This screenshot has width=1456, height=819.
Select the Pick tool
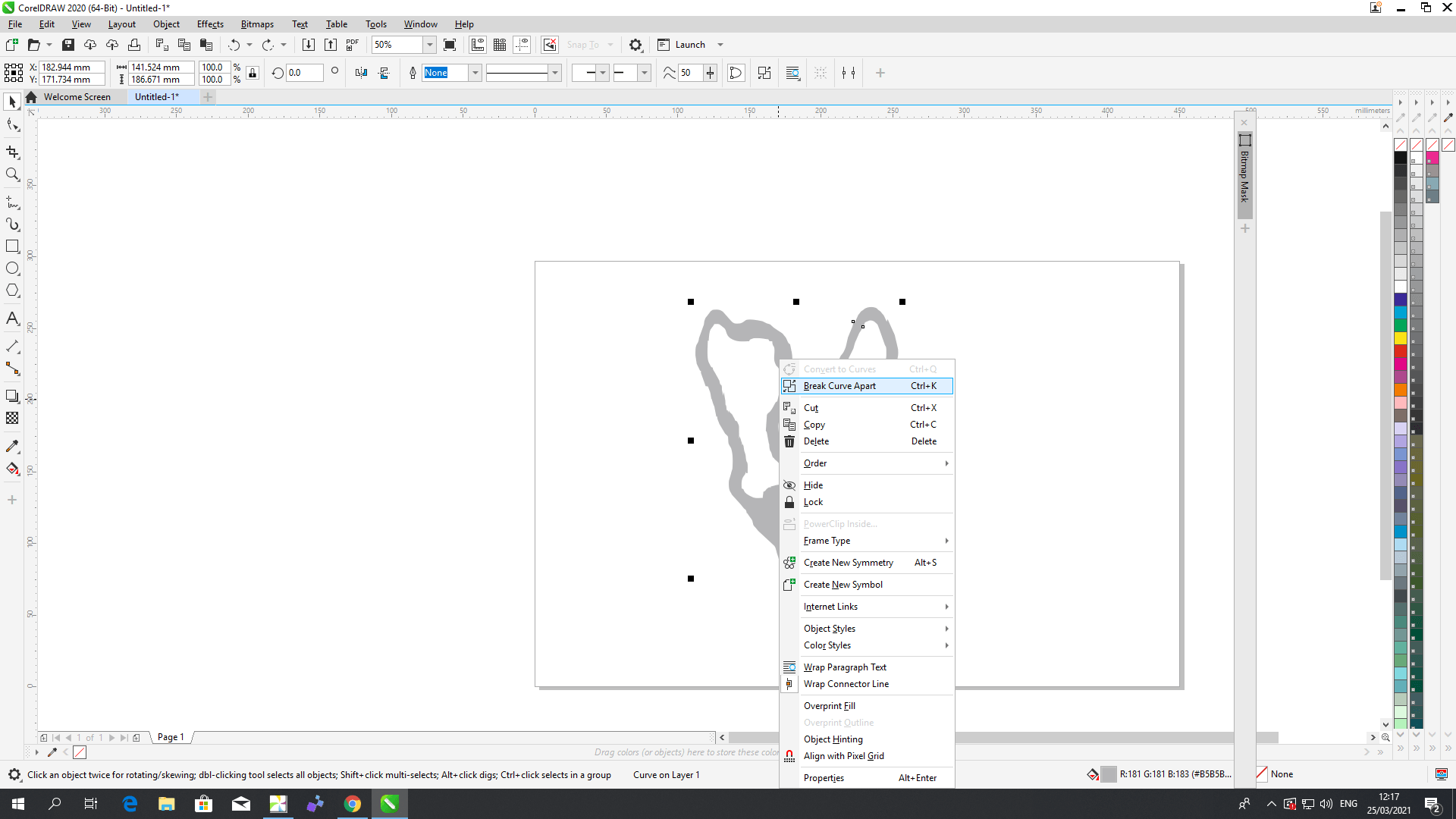(12, 102)
